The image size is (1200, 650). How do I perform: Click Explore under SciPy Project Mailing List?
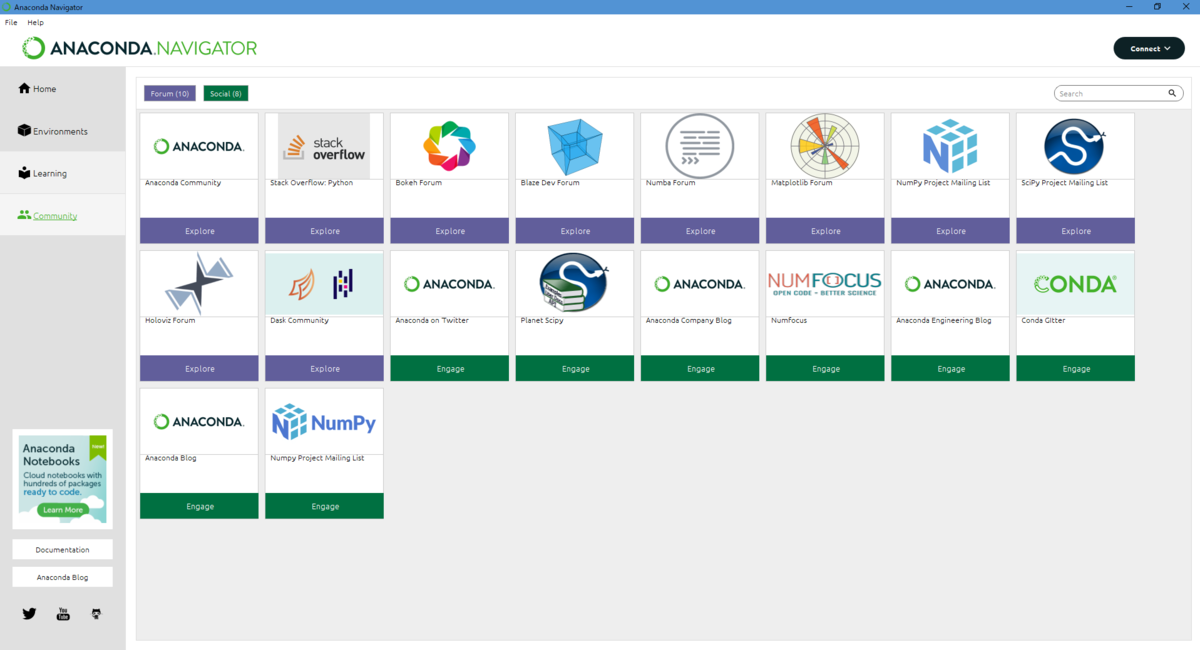pos(1075,231)
